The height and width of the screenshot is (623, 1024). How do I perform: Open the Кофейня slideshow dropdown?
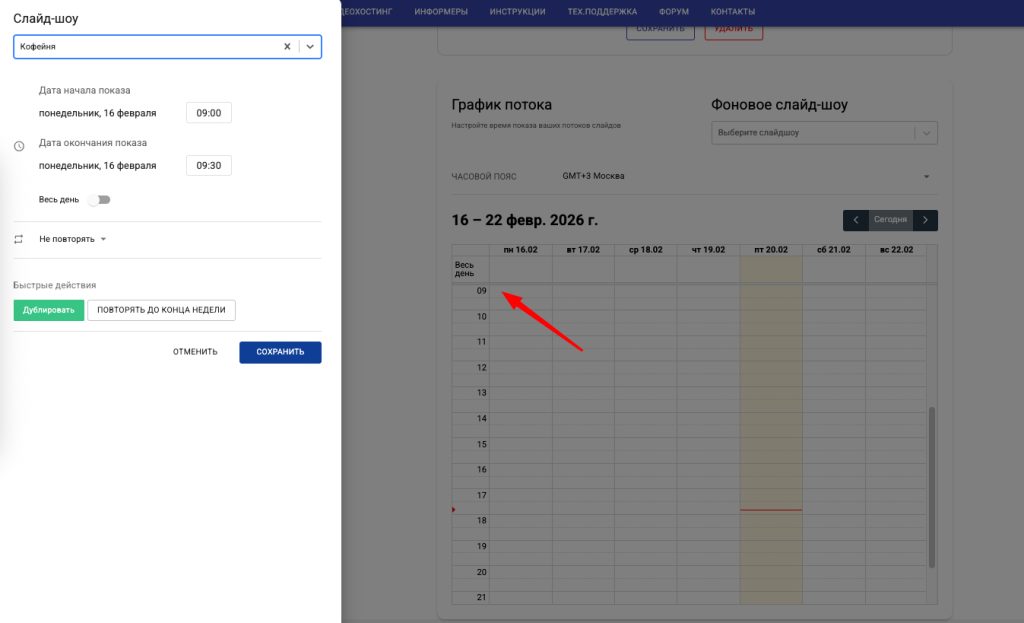(x=310, y=46)
